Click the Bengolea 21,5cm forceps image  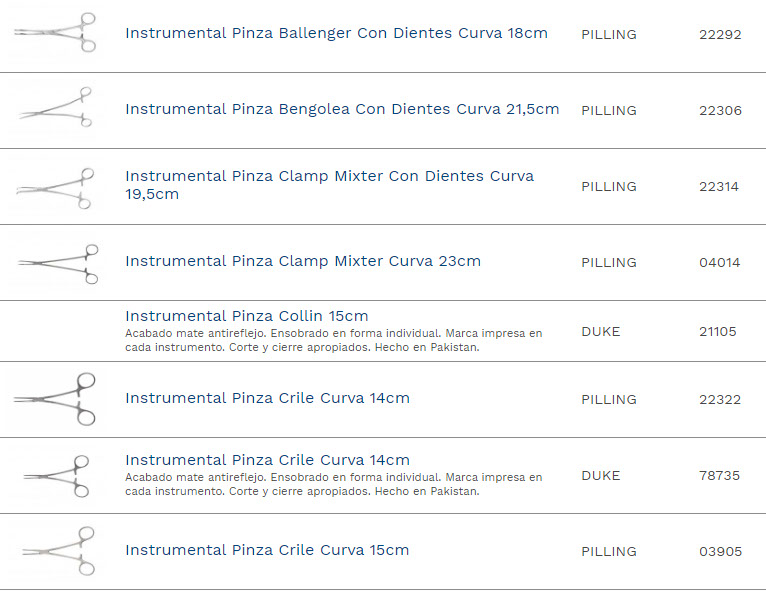tap(56, 108)
